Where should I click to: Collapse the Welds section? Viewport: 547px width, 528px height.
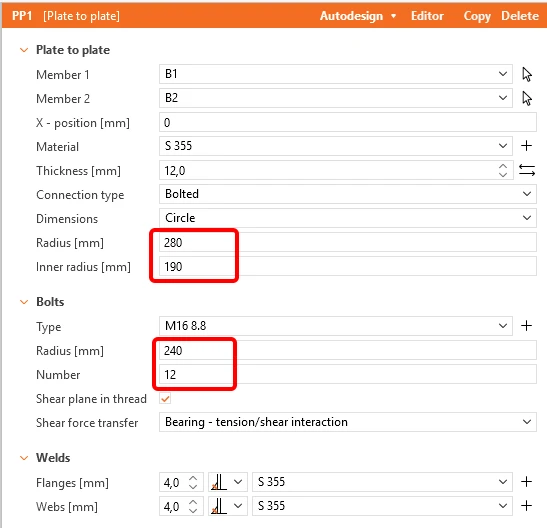(24, 458)
